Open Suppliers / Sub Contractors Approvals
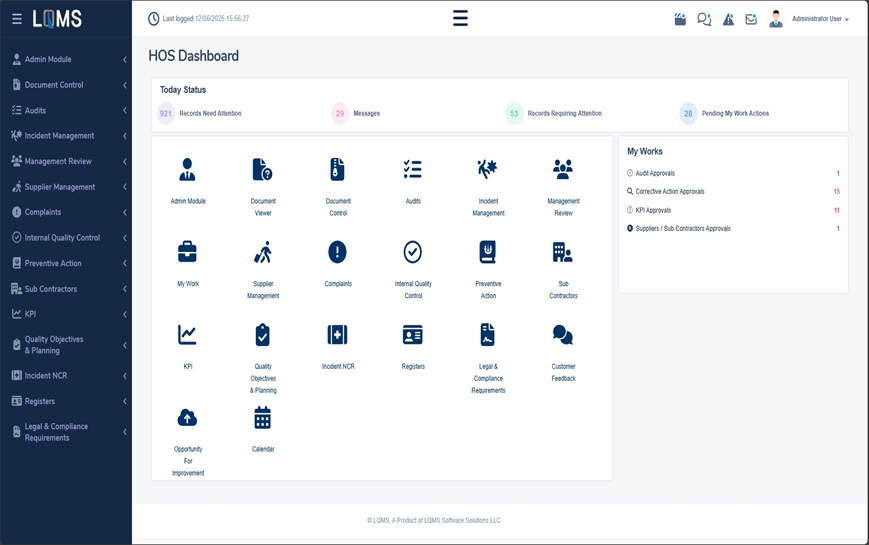Screen dimensions: 869x545 [733, 228]
